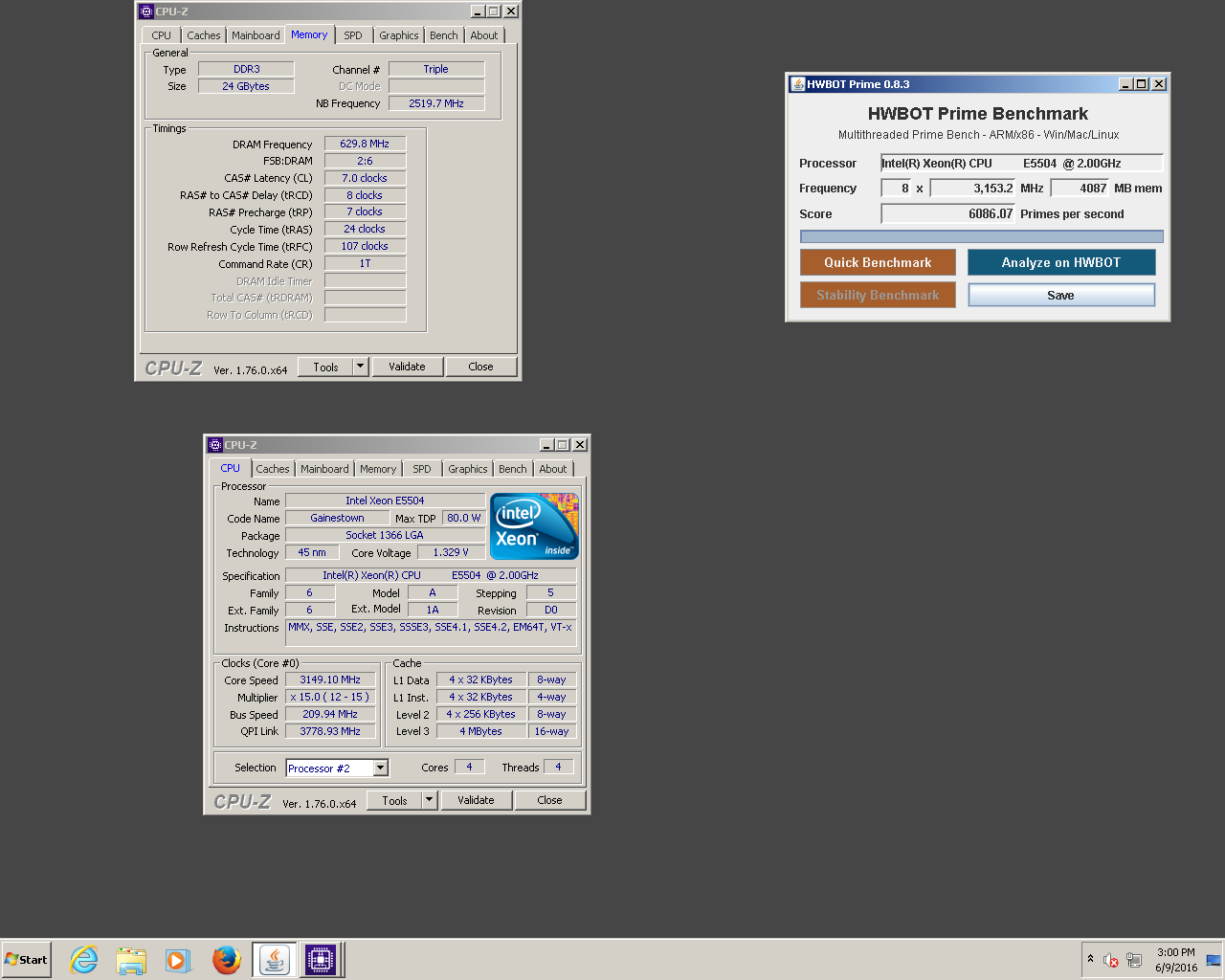The image size is (1225, 980).
Task: Click the Start button
Action: click(x=26, y=960)
